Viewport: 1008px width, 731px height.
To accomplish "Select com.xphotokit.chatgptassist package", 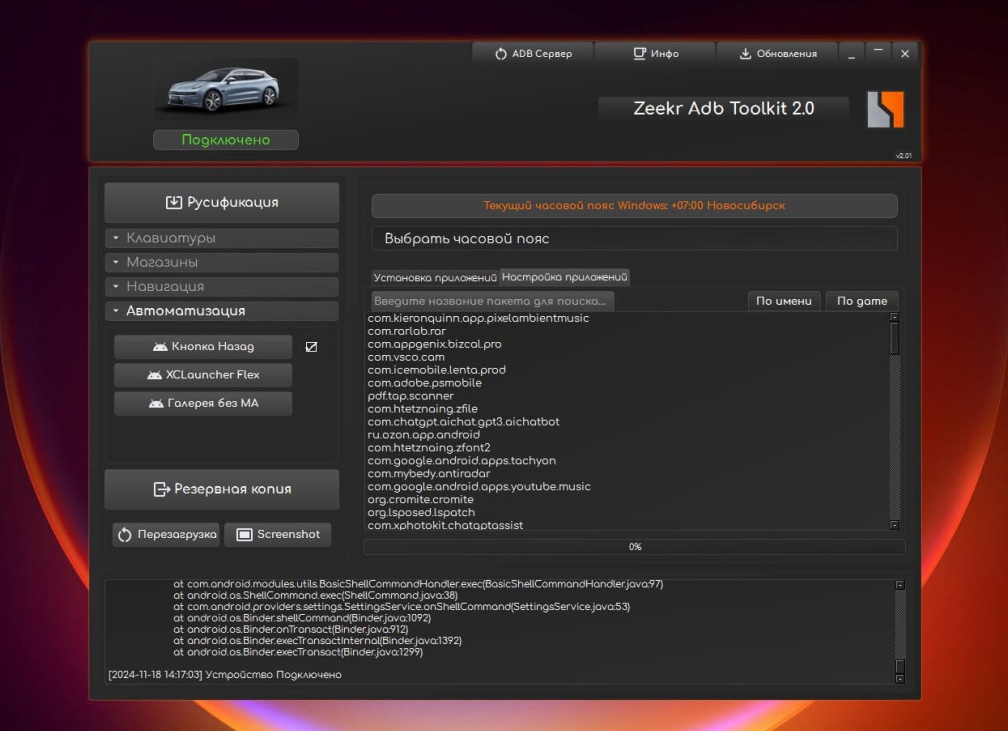I will tap(445, 525).
